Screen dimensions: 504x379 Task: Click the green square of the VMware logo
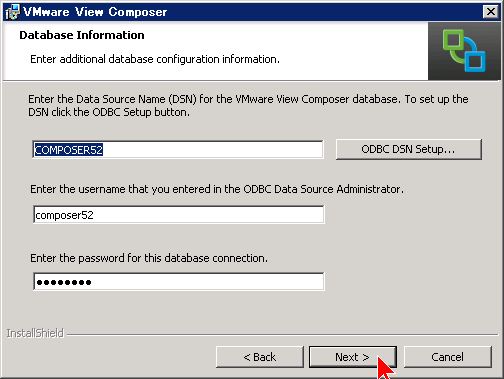(x=453, y=41)
